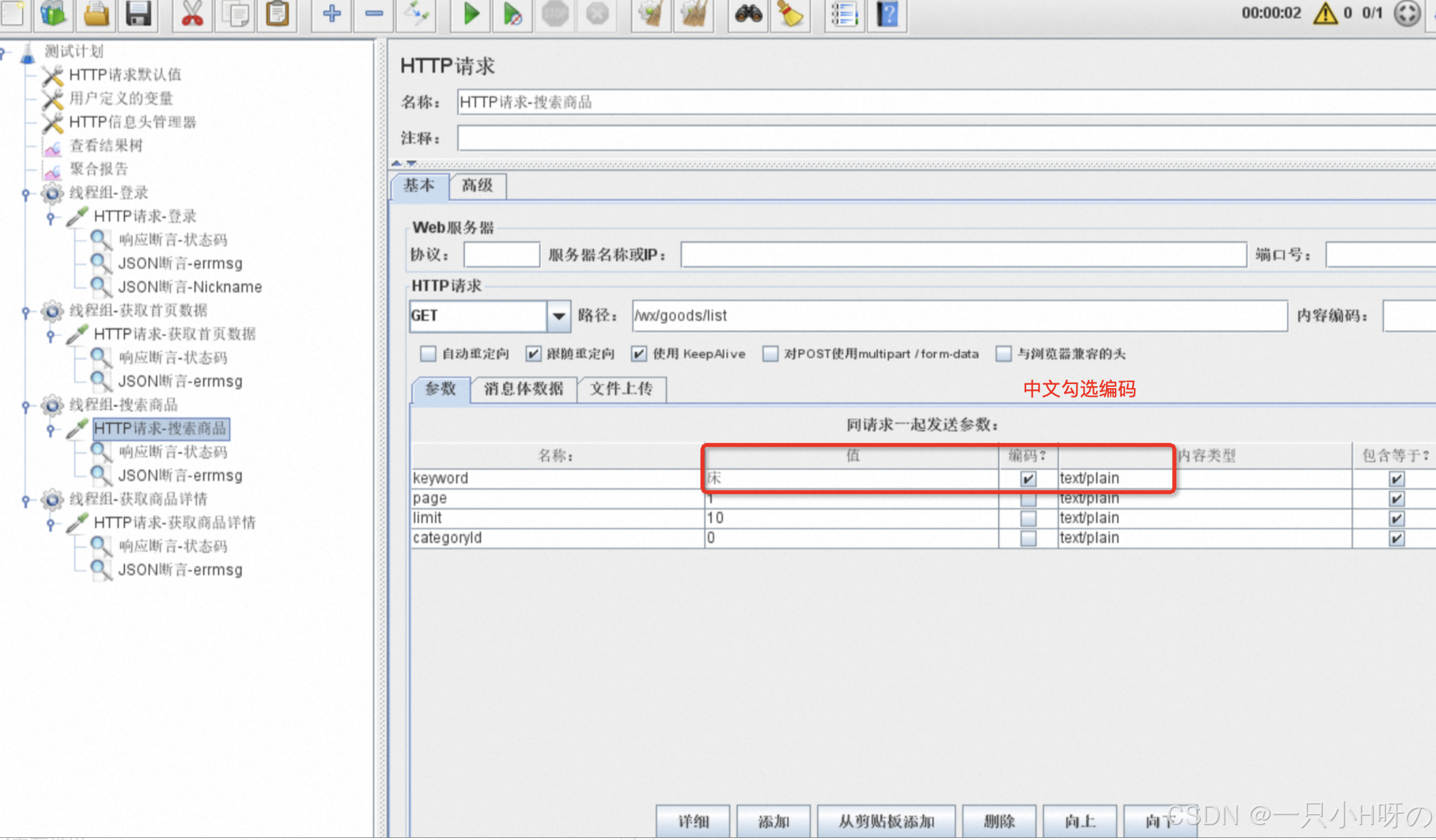
Task: Open the 消息体数据 tab
Action: 523,389
